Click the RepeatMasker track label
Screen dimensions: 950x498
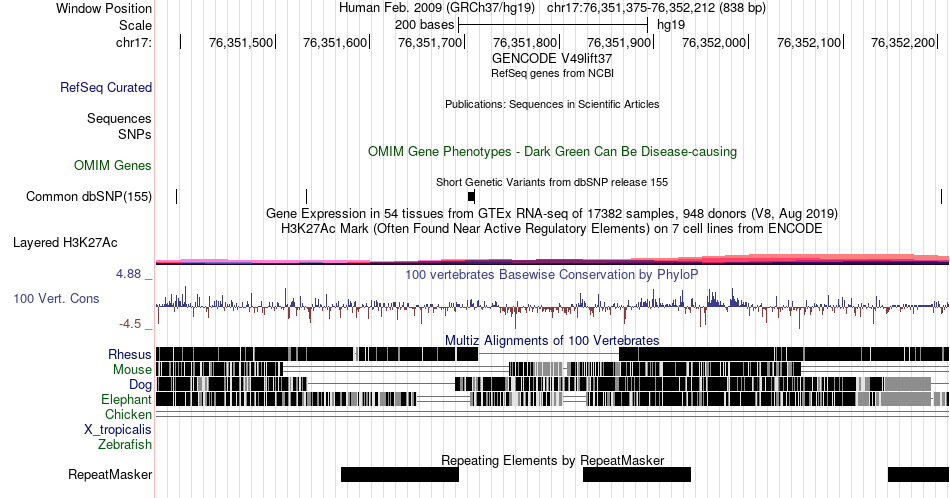(110, 474)
